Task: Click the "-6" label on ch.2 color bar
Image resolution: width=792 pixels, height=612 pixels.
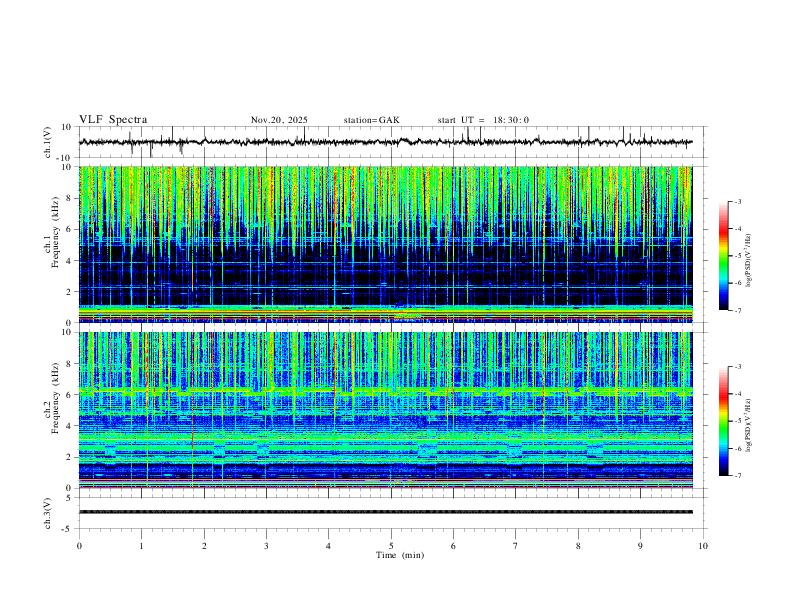Action: click(737, 448)
